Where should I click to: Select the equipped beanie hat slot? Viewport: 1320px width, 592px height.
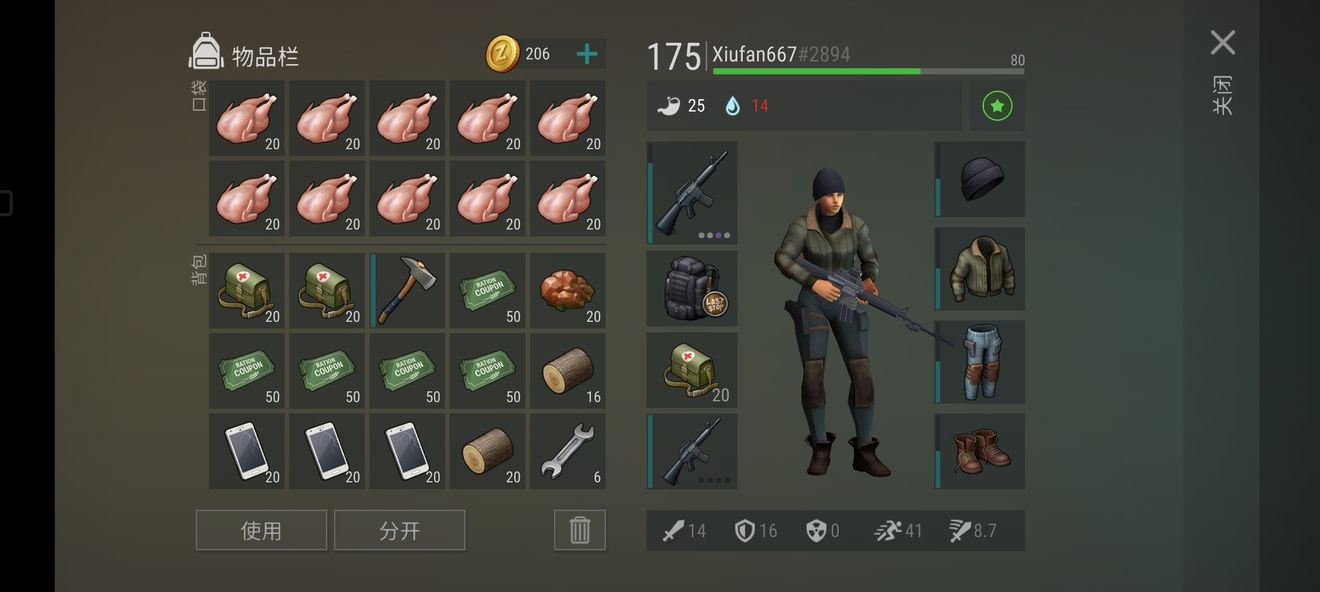pyautogui.click(x=980, y=179)
